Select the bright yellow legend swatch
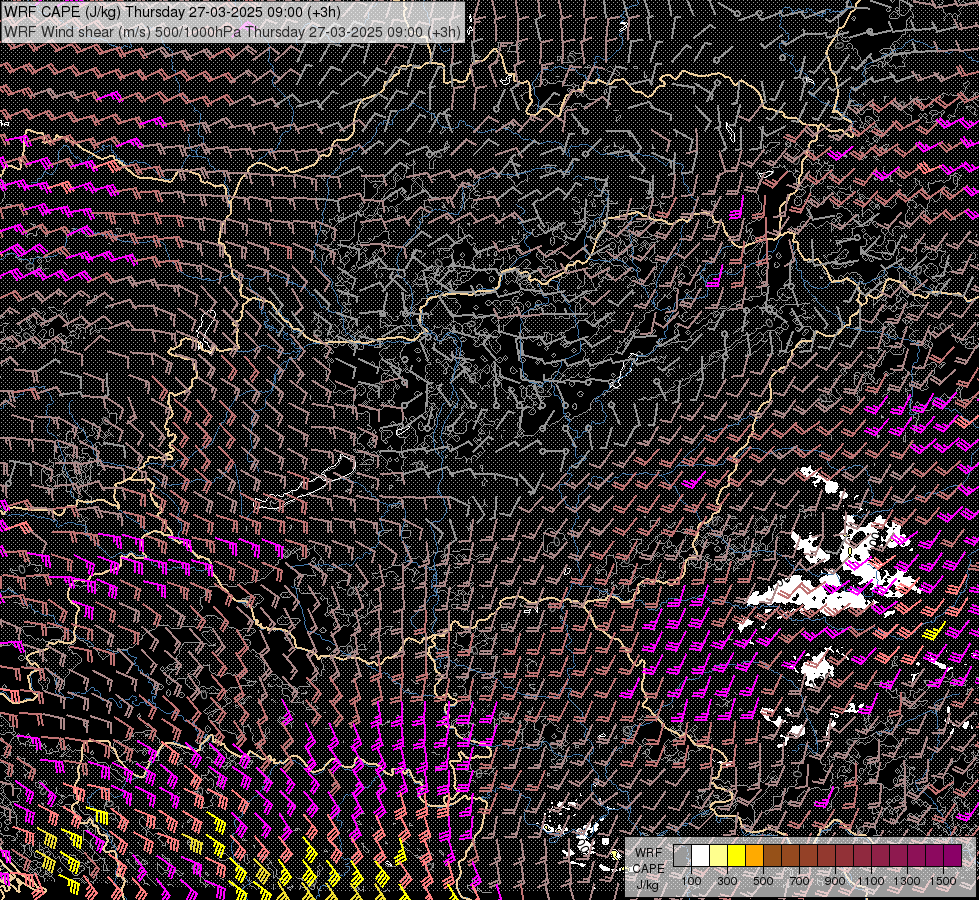 tap(737, 855)
